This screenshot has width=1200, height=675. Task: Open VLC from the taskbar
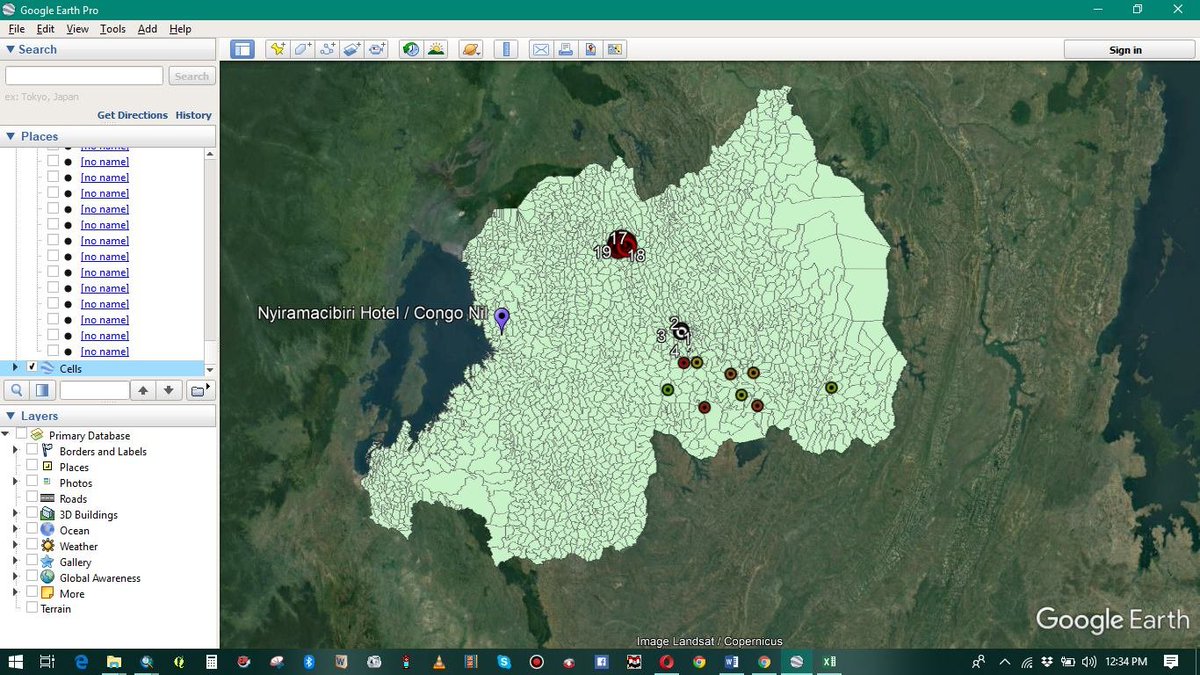438,661
